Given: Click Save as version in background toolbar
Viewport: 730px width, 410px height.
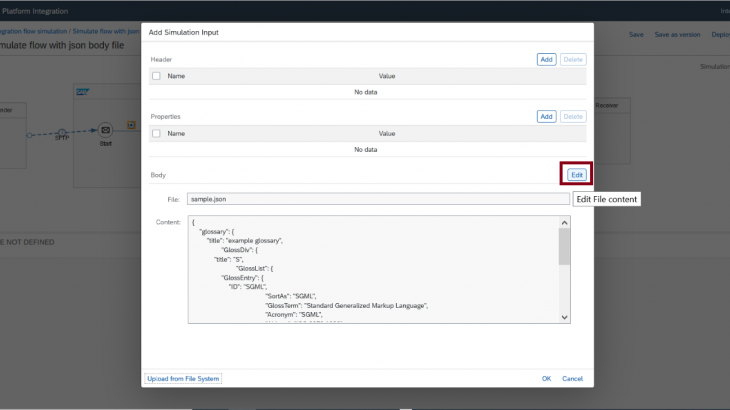Looking at the screenshot, I should pyautogui.click(x=677, y=34).
